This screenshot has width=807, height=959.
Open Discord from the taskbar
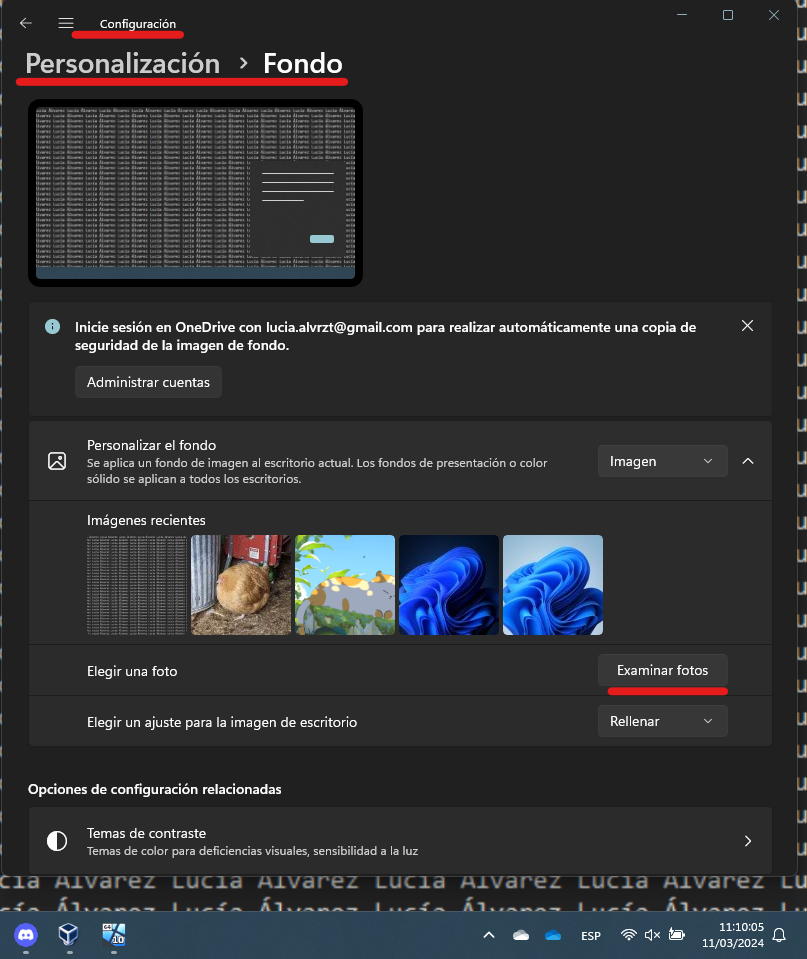[x=25, y=935]
